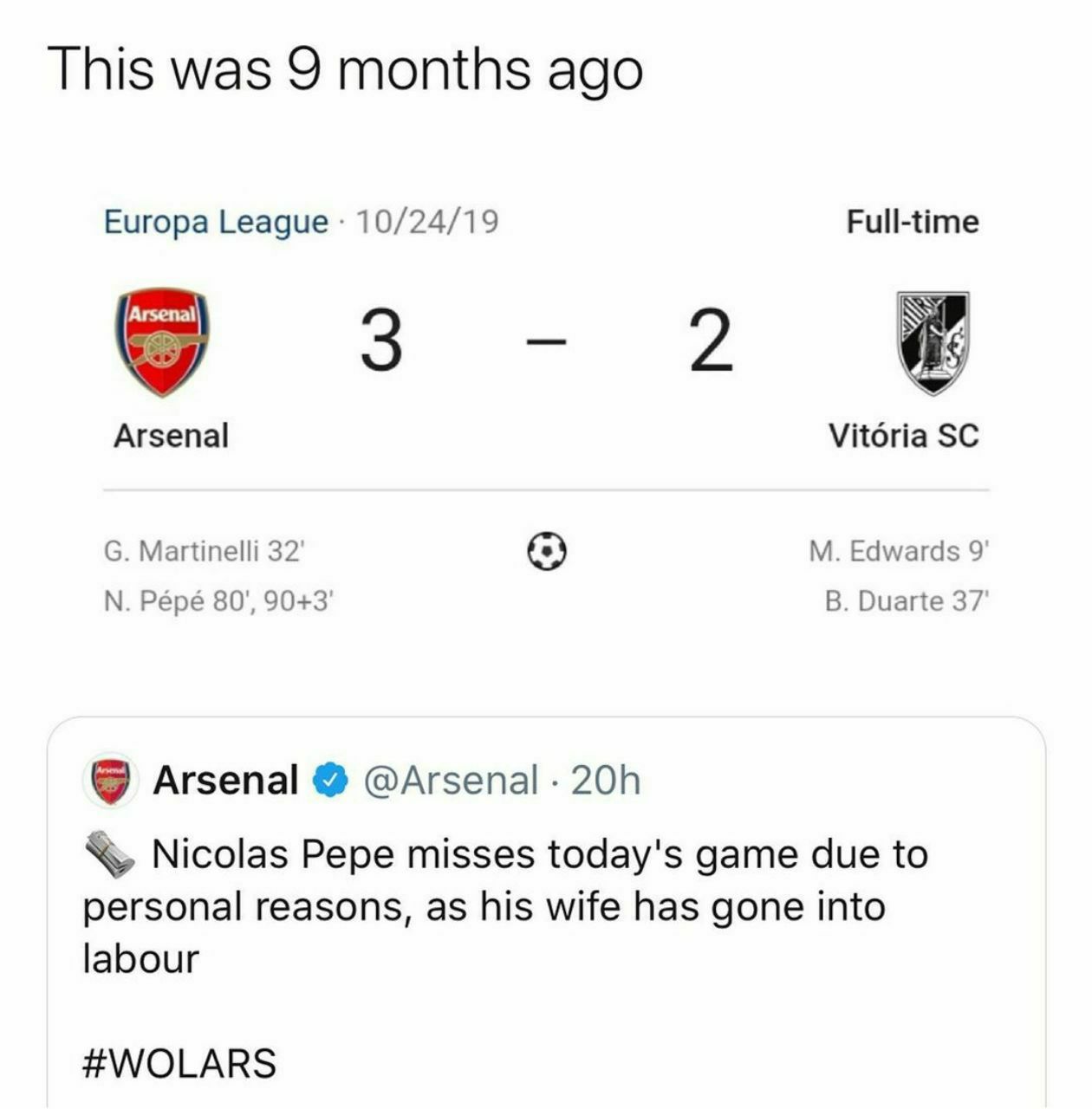The width and height of the screenshot is (1092, 1109).
Task: Open the #WOLARS hashtag
Action: [179, 1063]
